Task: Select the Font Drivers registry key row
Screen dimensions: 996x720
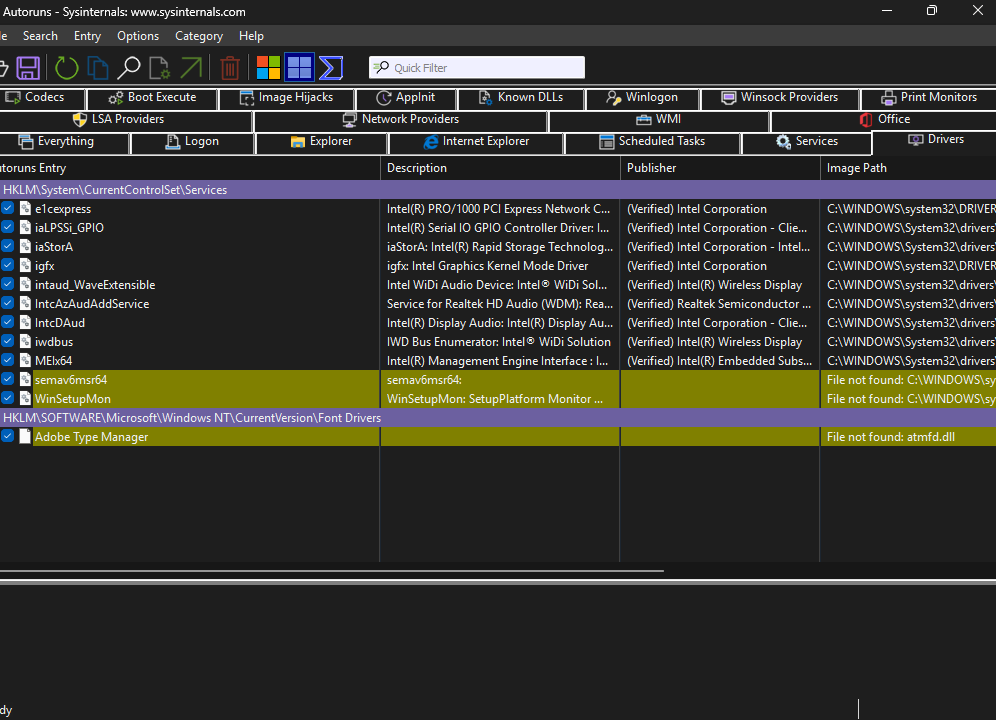Action: [498, 418]
